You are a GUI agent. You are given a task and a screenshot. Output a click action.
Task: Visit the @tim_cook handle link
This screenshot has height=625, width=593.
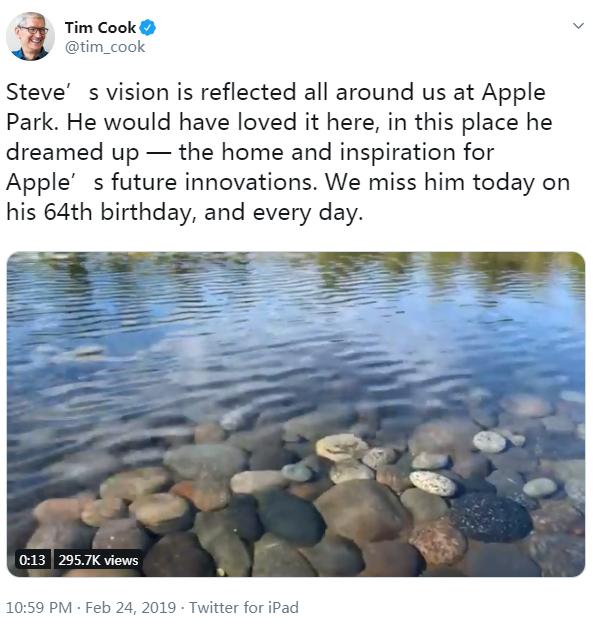[105, 47]
